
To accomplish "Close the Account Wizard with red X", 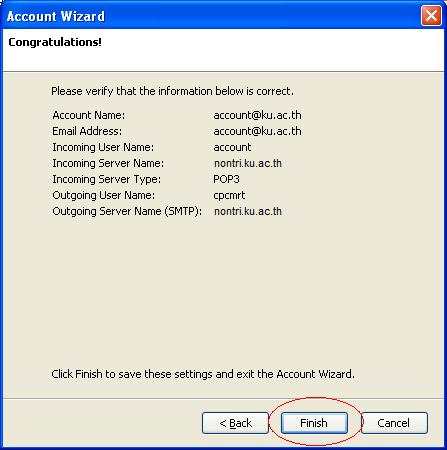I will 431,16.
